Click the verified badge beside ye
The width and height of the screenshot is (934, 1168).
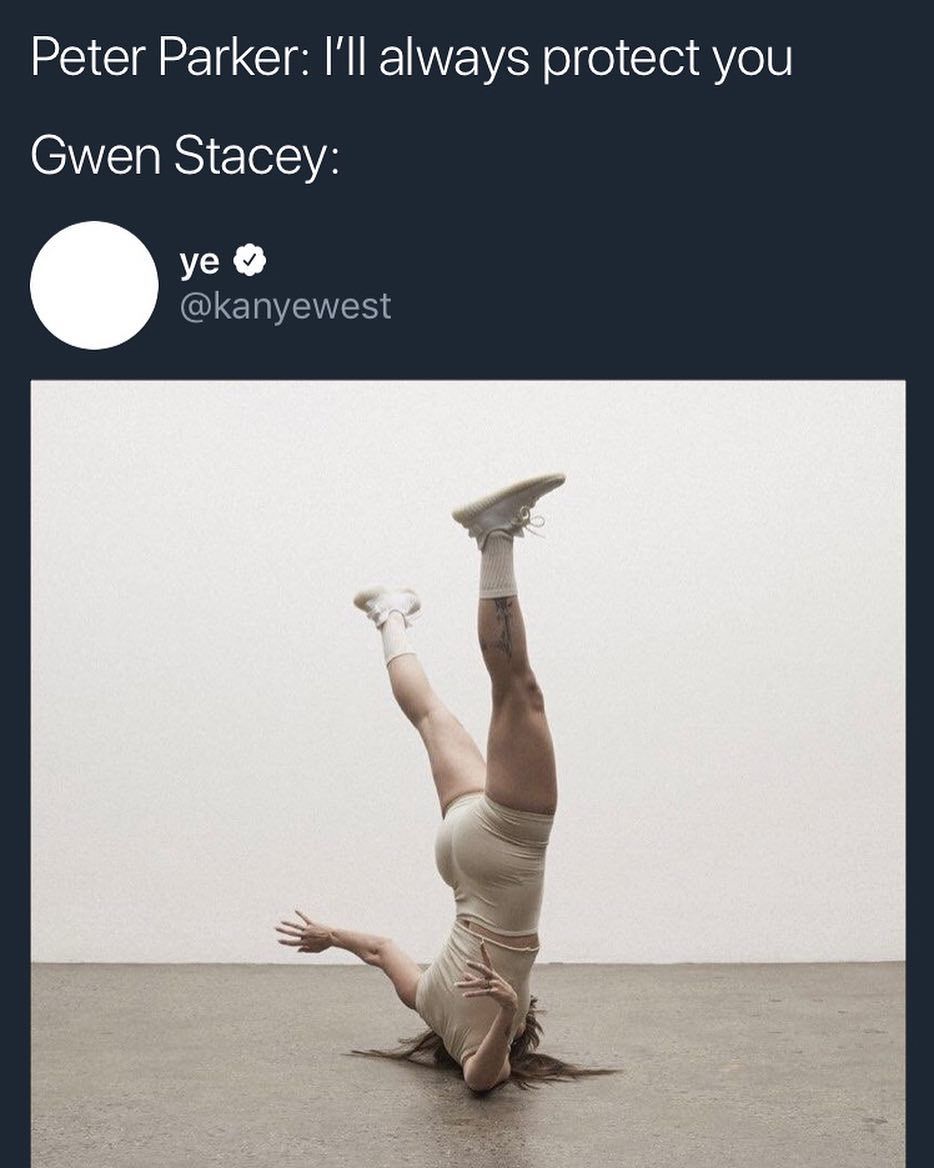click(x=250, y=261)
